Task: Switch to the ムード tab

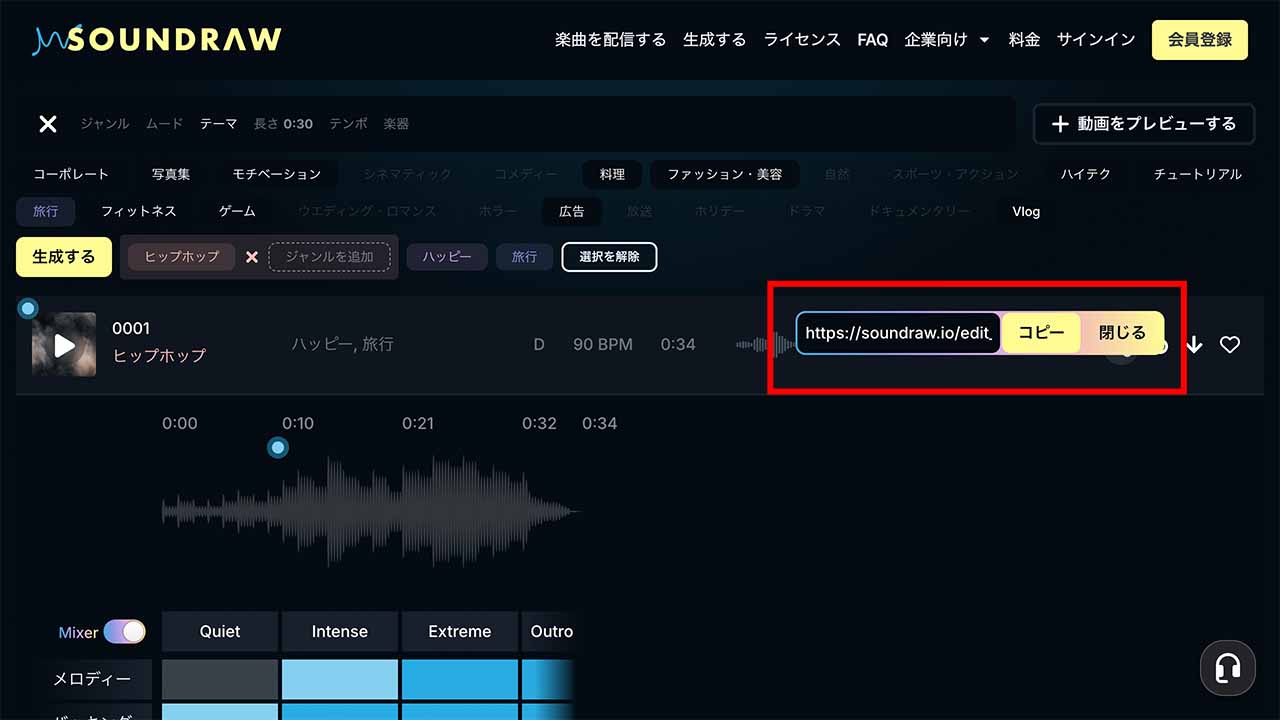Action: [163, 124]
